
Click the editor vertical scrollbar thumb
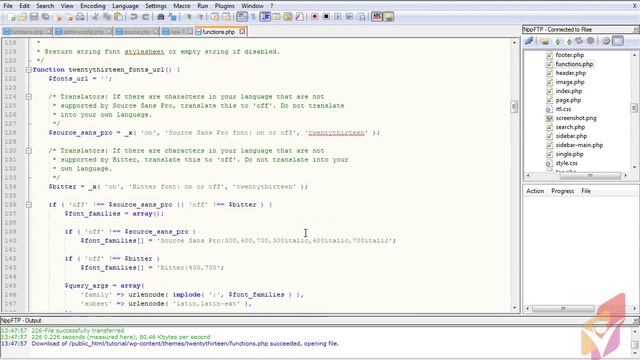514,107
